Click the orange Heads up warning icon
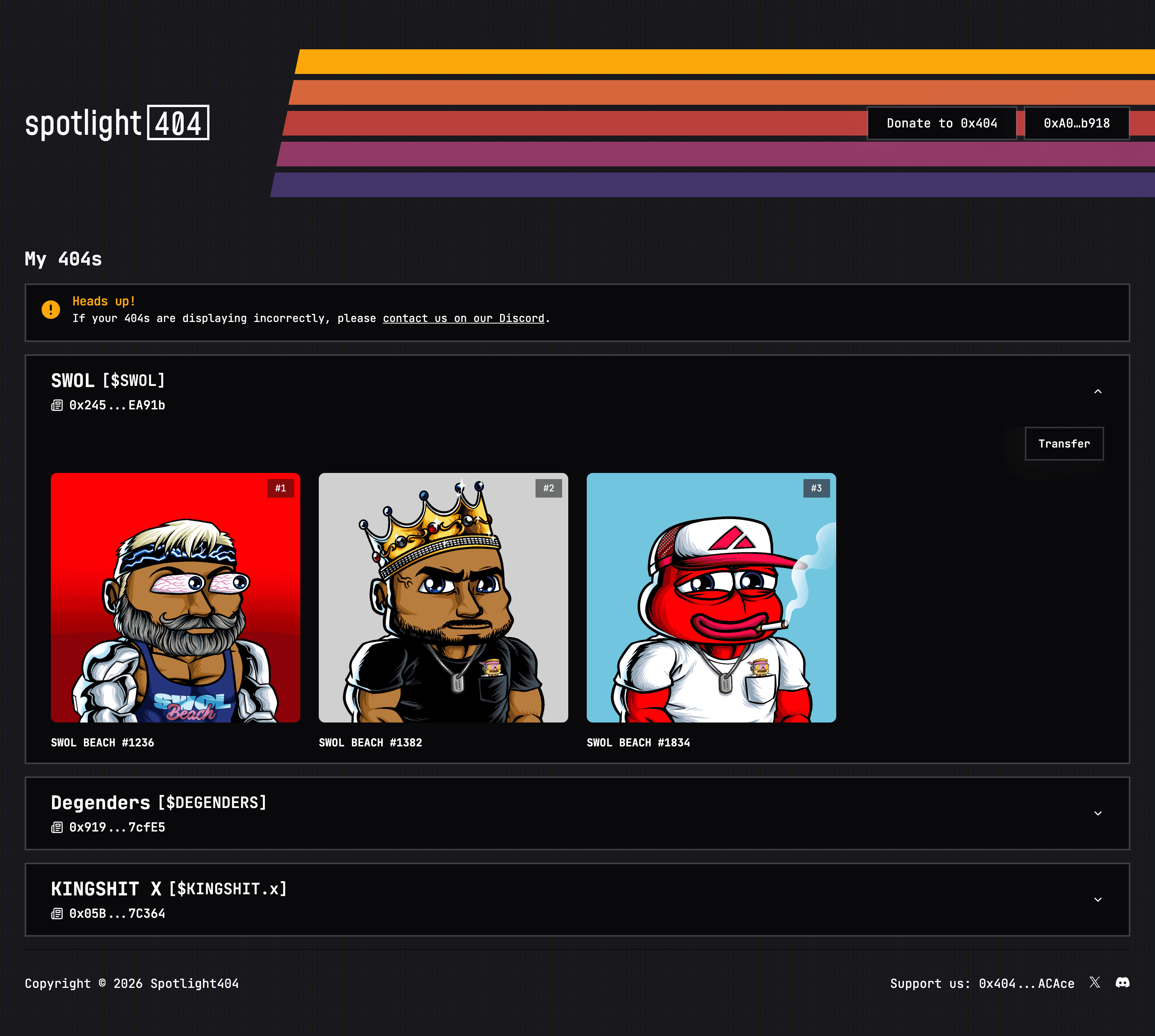 click(51, 310)
